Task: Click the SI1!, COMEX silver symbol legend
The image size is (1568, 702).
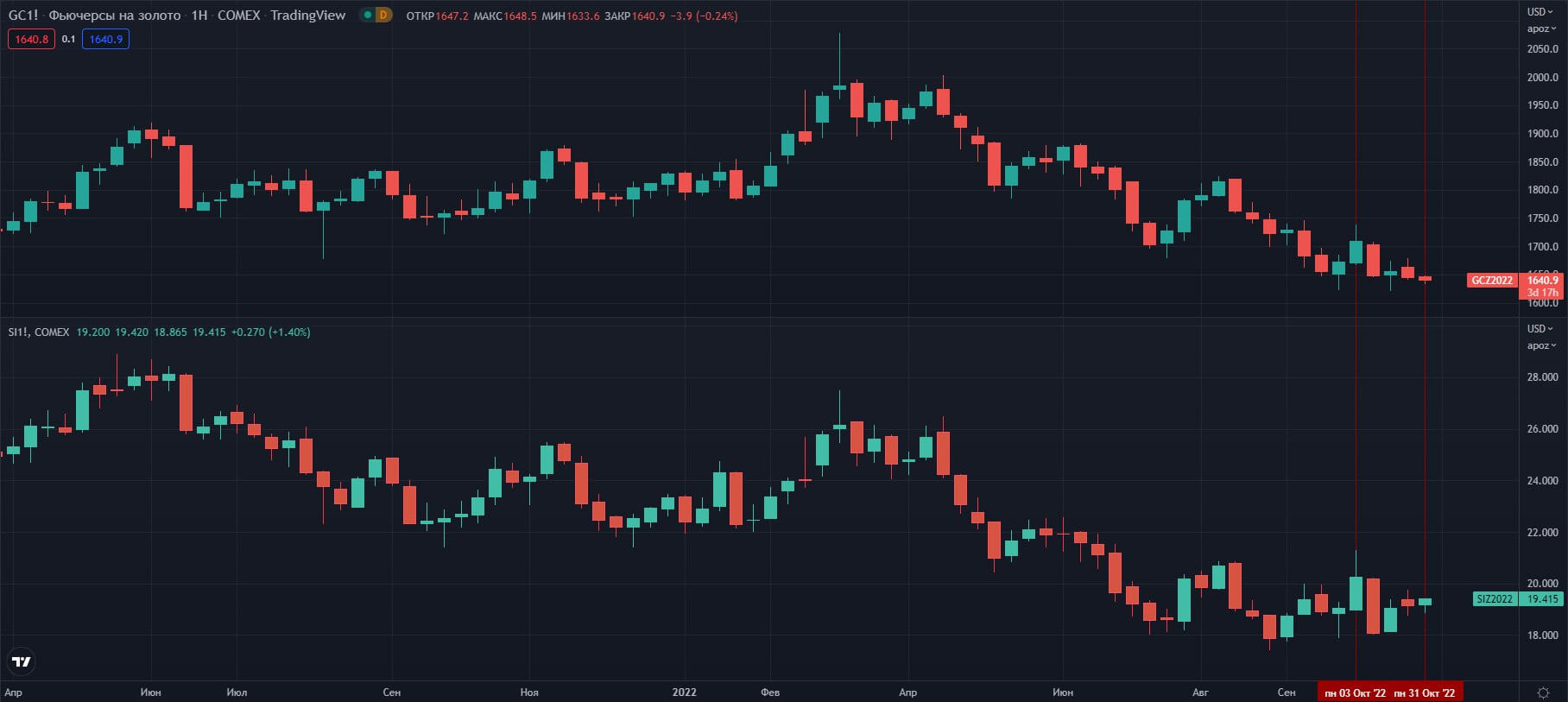Action: (x=39, y=332)
